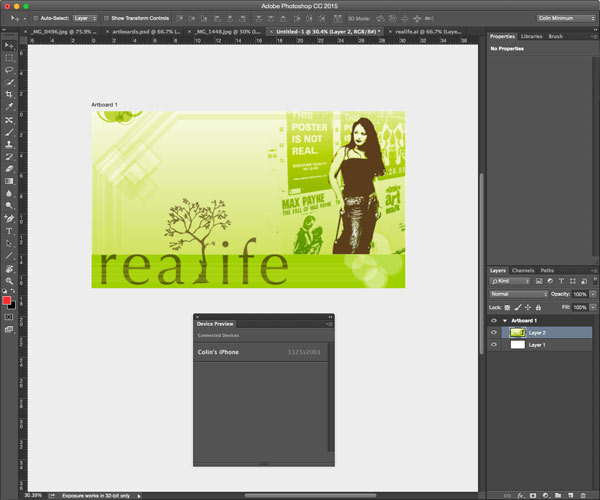Screen dimensions: 600x500
Task: Click add layer style fx icon
Action: click(520, 495)
